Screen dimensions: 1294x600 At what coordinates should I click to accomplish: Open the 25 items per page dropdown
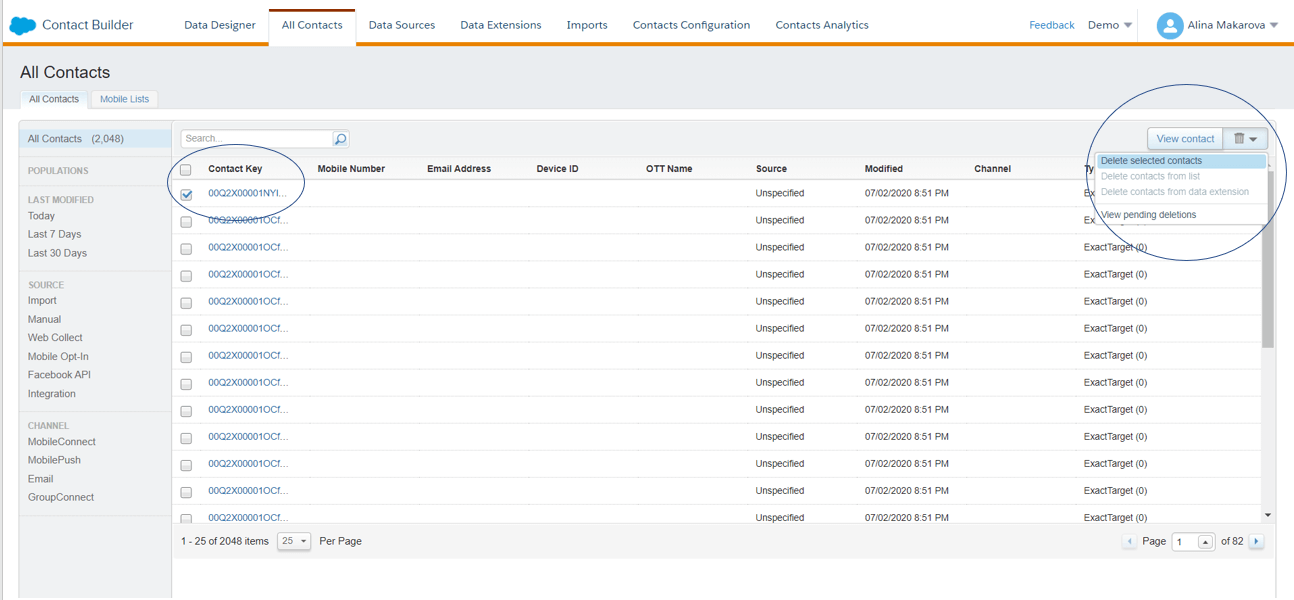(294, 540)
